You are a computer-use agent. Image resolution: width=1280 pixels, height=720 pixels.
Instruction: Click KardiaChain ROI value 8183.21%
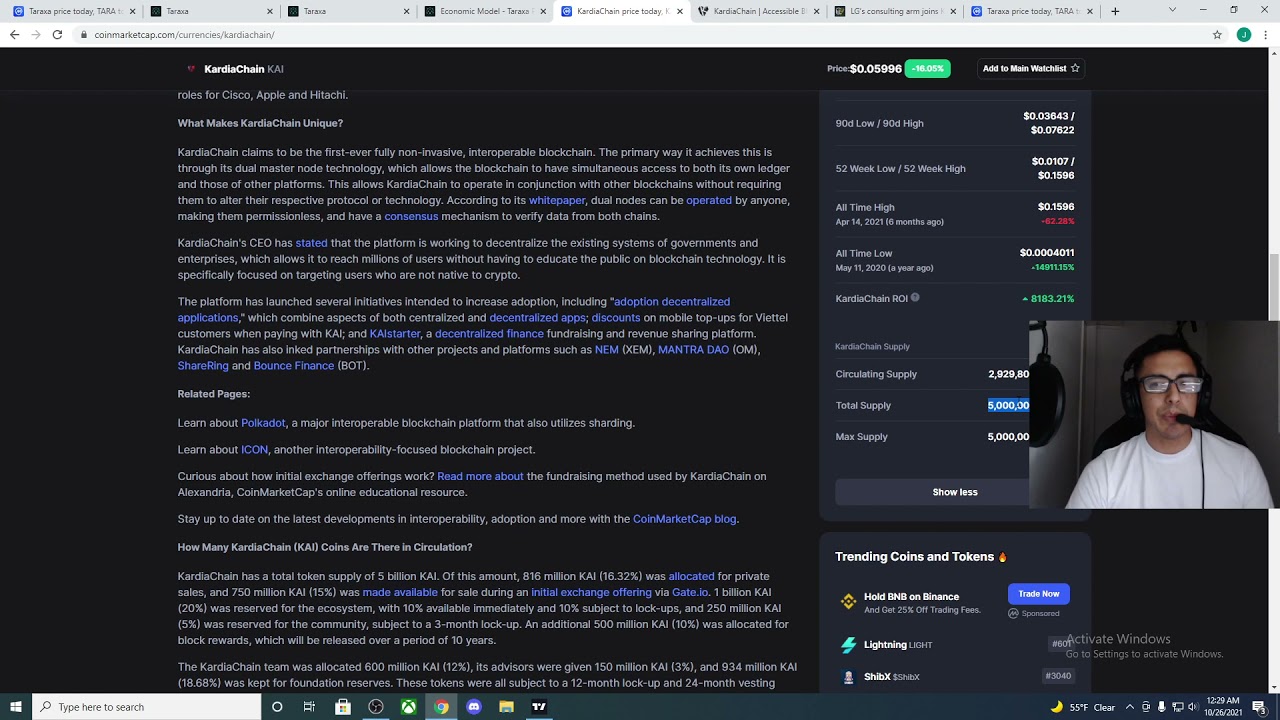point(1048,298)
